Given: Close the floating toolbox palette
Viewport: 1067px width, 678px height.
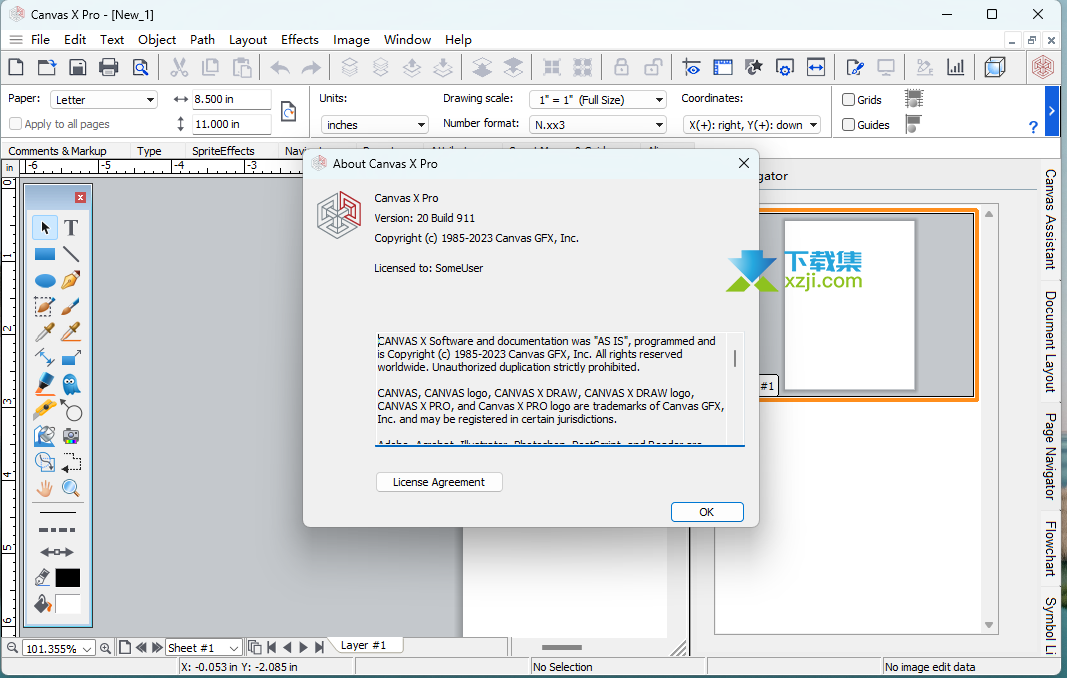Looking at the screenshot, I should 80,197.
